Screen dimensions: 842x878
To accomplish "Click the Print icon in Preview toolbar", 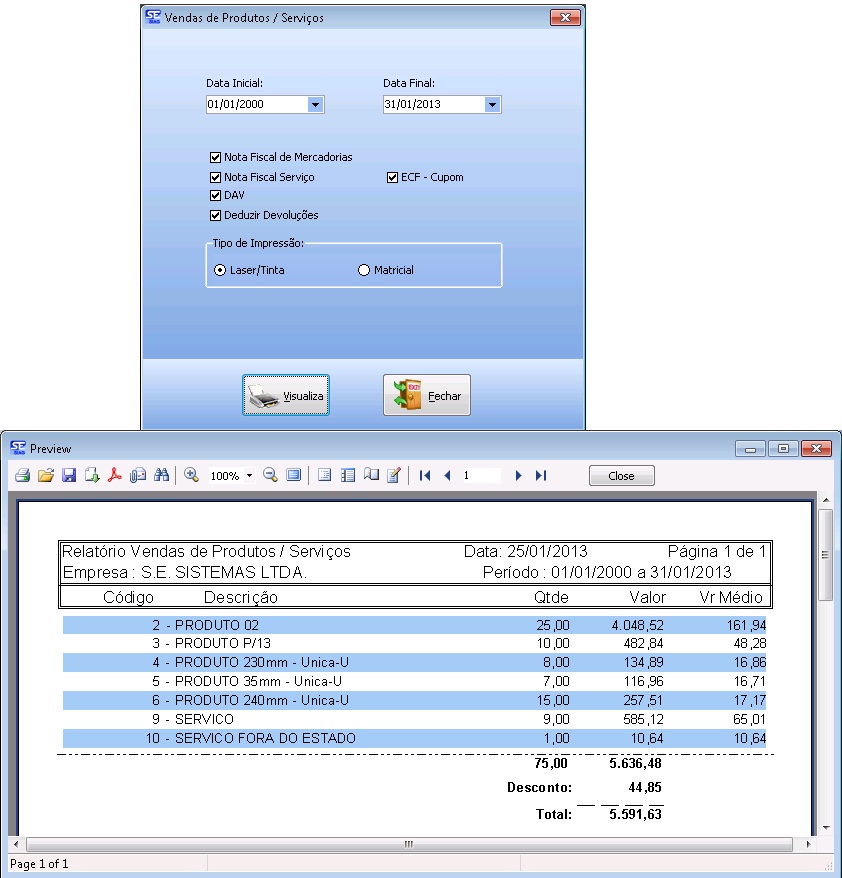I will click(x=22, y=476).
